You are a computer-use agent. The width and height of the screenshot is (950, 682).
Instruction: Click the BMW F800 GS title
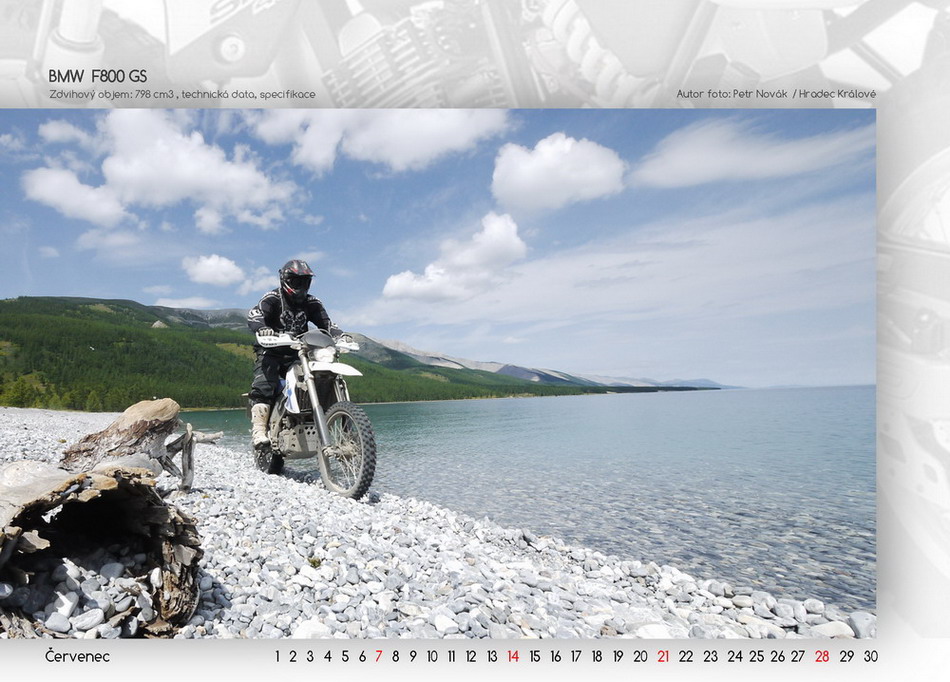[x=98, y=76]
